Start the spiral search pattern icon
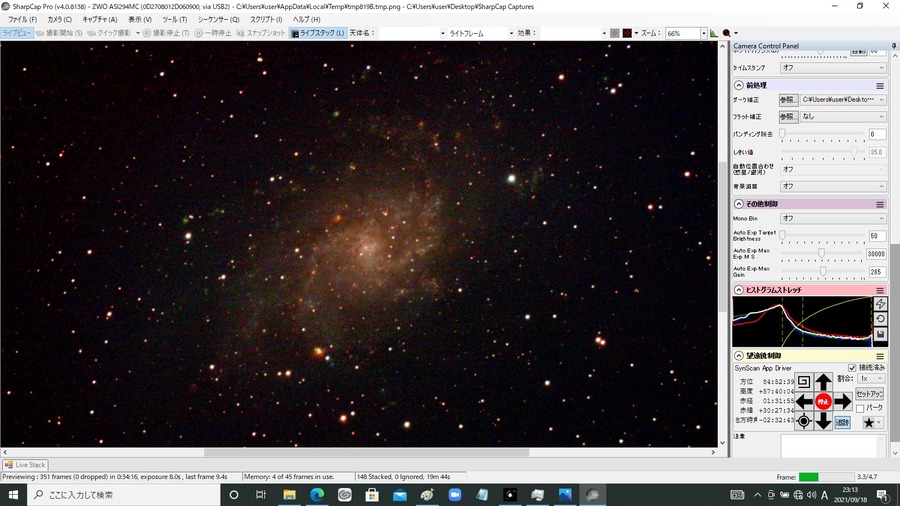 coord(804,382)
